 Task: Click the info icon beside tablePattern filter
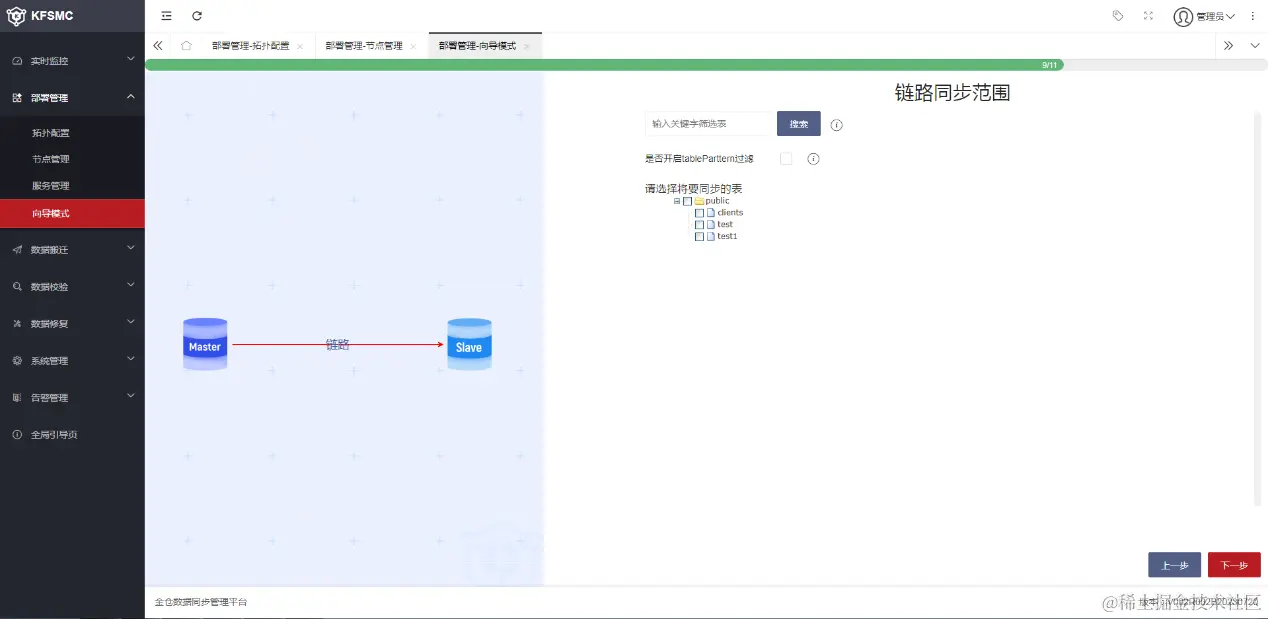coord(813,159)
